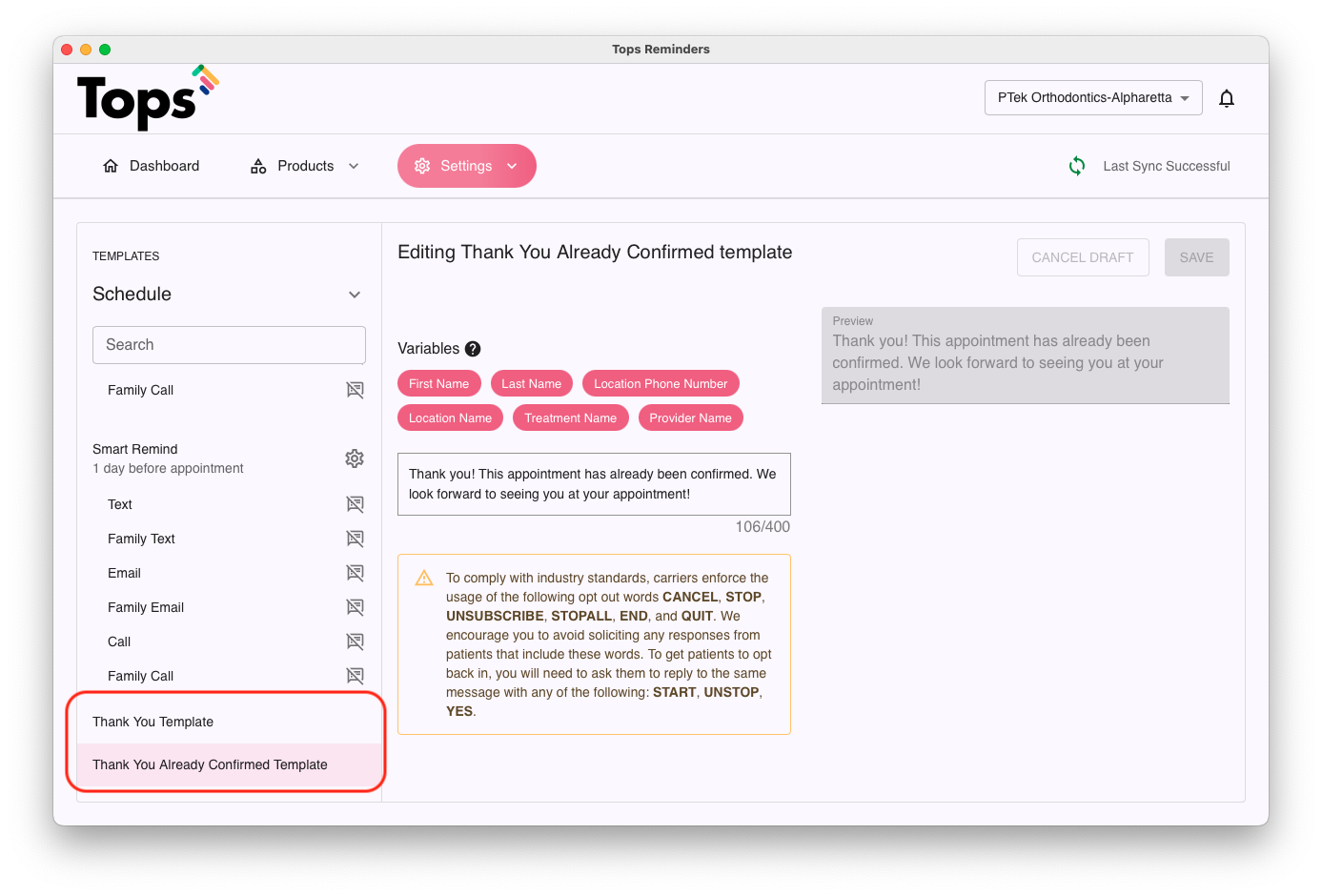Click the 106/400 character counter

pos(763,527)
